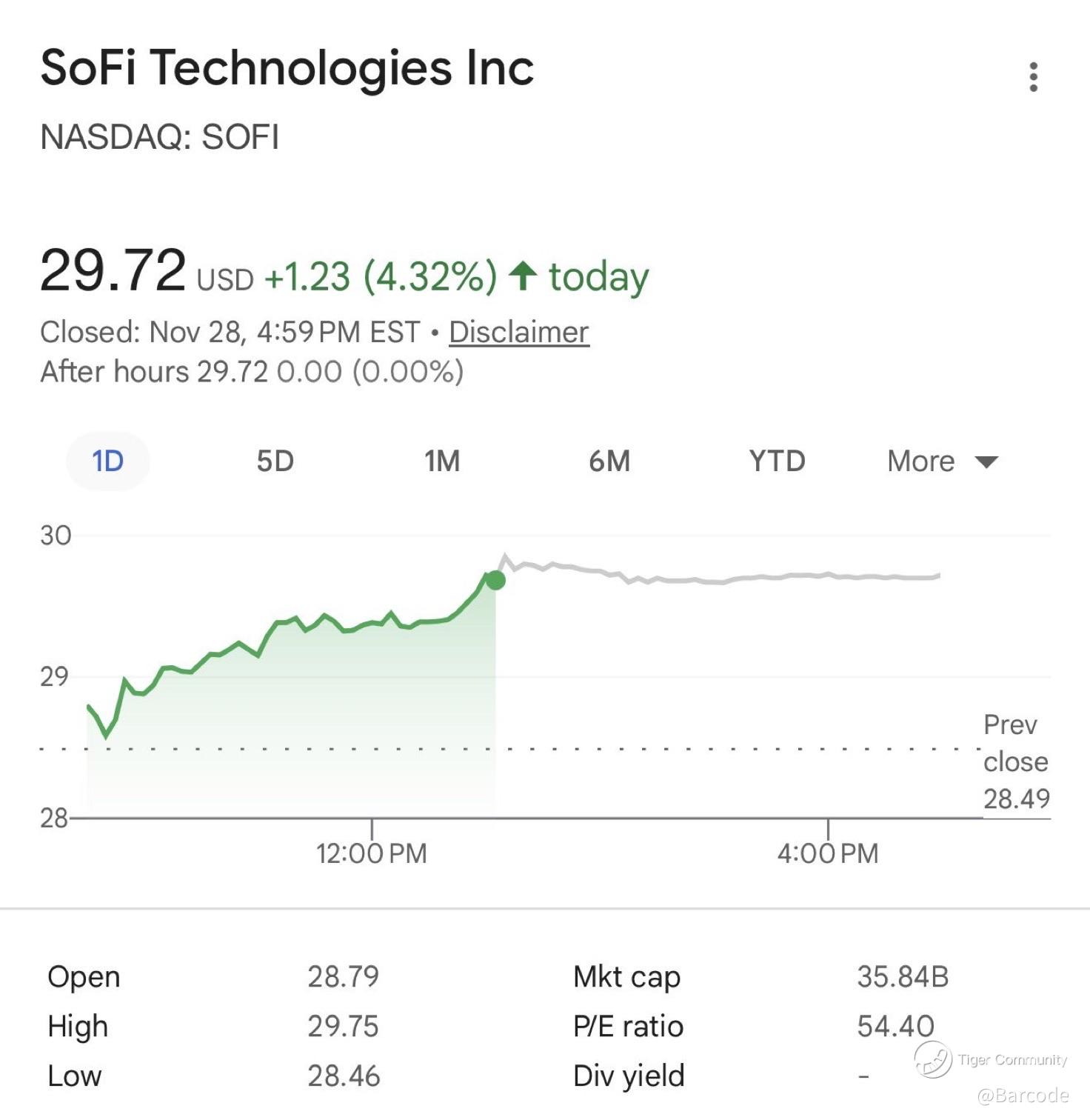Screen dimensions: 1090x1120
Task: Click the Mkt cap value 35.84B
Action: coord(903,976)
